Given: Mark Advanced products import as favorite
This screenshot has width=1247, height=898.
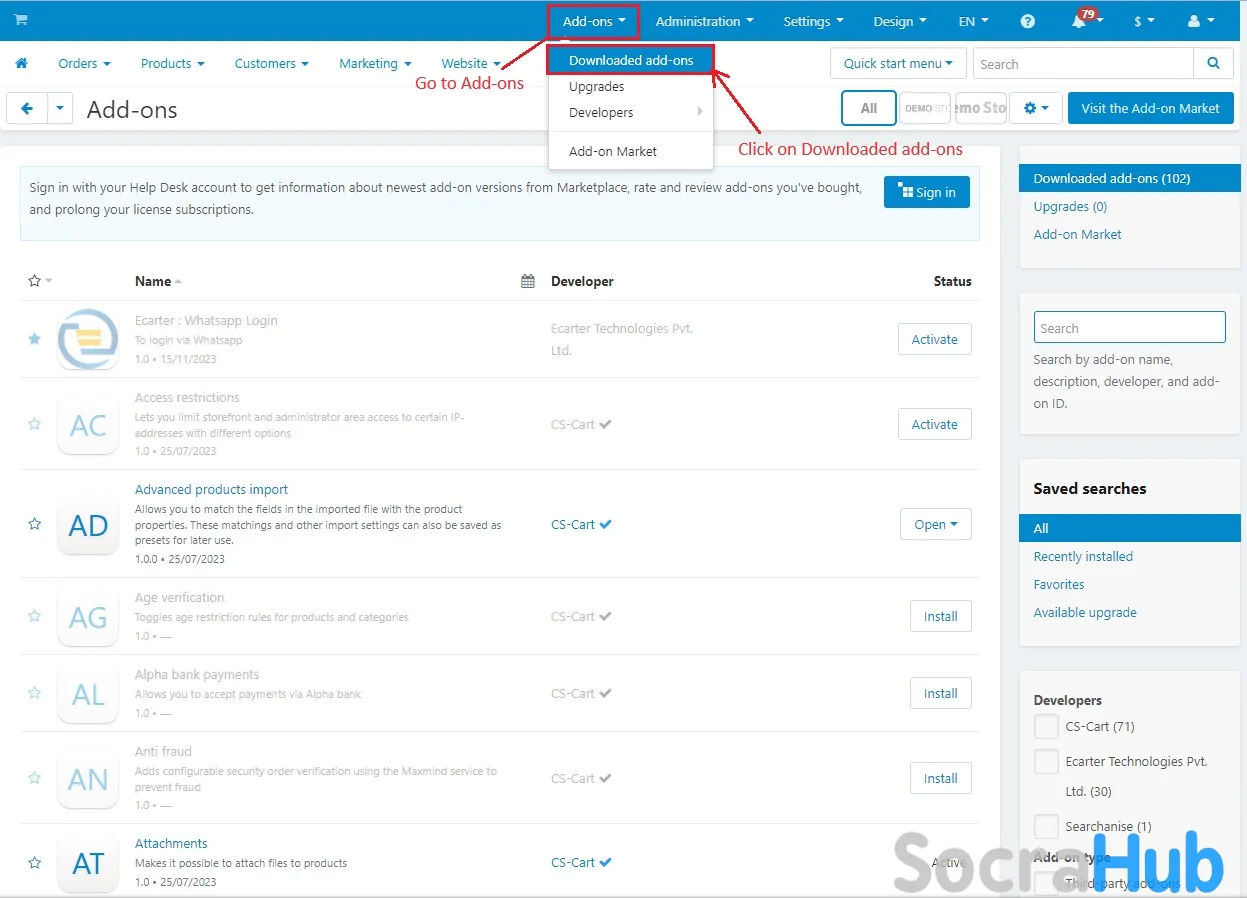Looking at the screenshot, I should 34,524.
